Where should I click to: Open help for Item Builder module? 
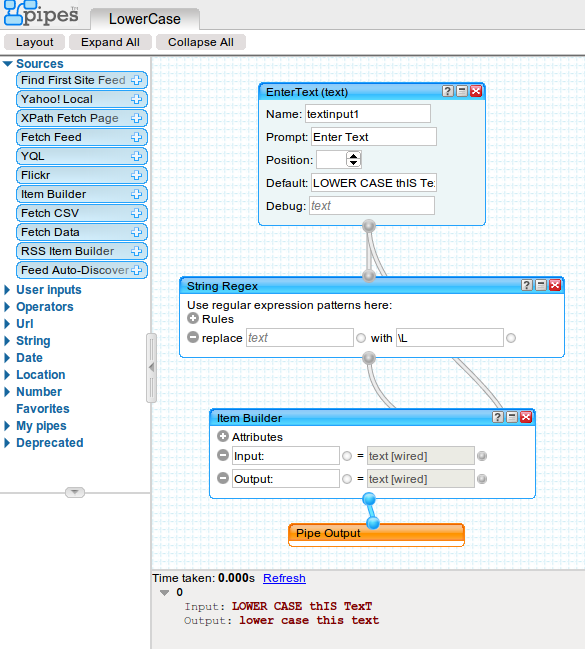(498, 417)
